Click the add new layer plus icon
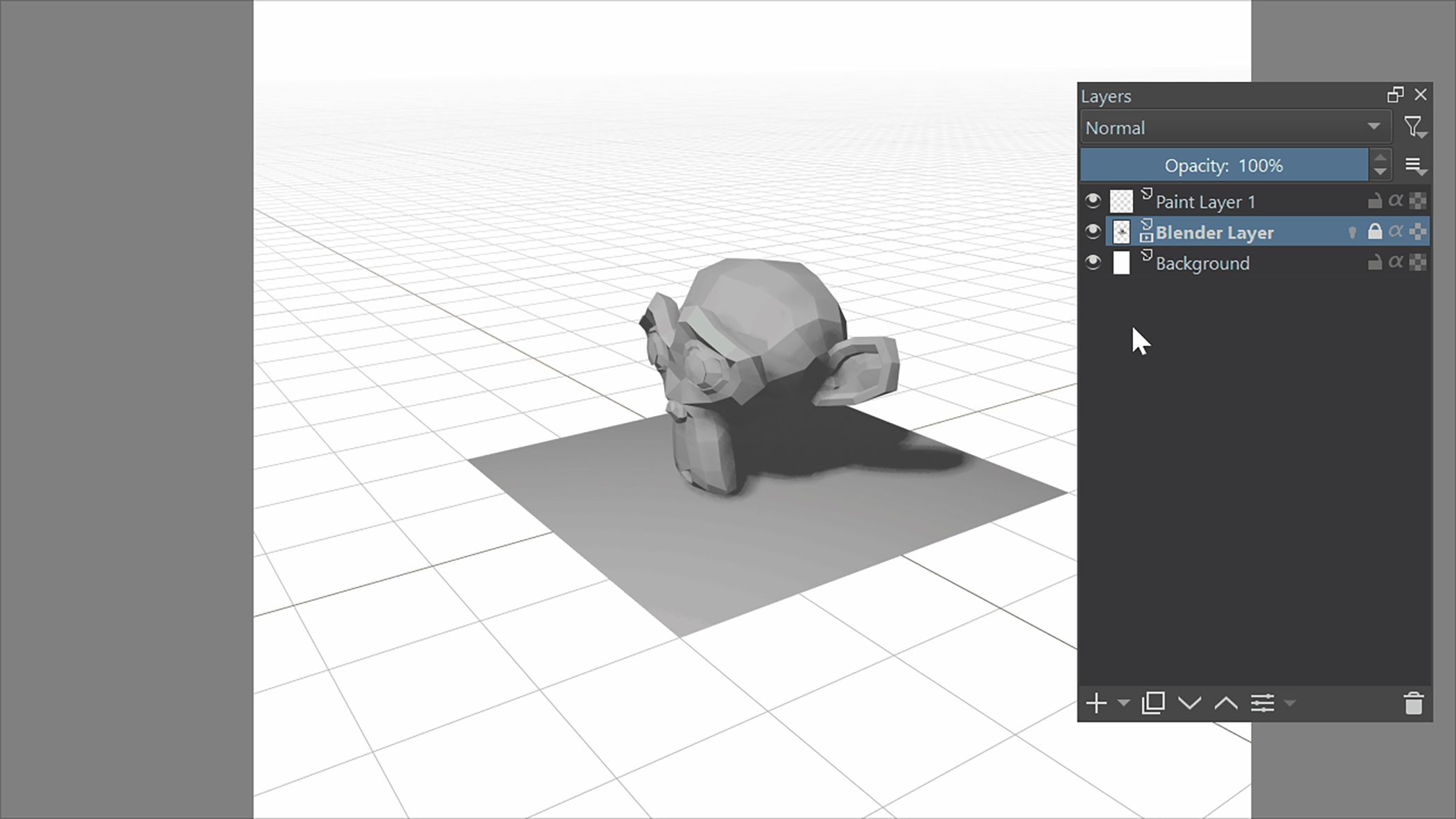 pyautogui.click(x=1096, y=703)
